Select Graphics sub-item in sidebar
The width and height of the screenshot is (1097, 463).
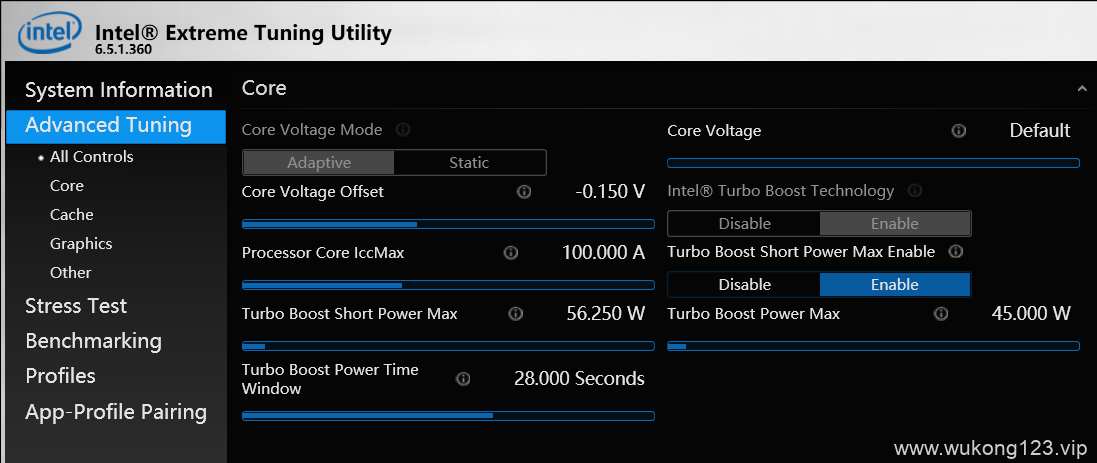(x=81, y=244)
